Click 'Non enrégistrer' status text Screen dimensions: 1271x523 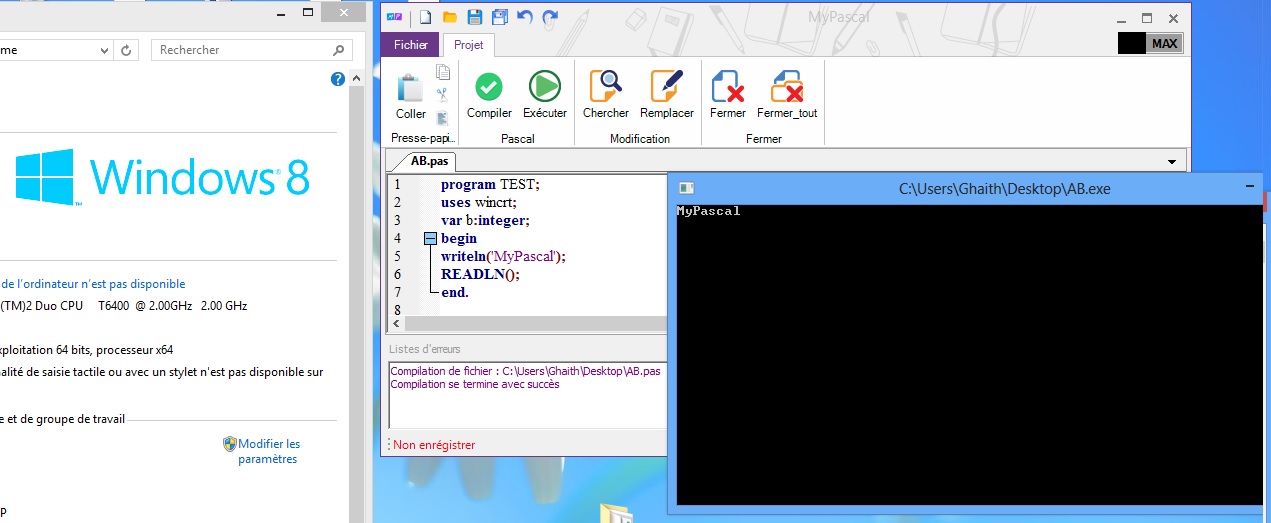tap(434, 445)
